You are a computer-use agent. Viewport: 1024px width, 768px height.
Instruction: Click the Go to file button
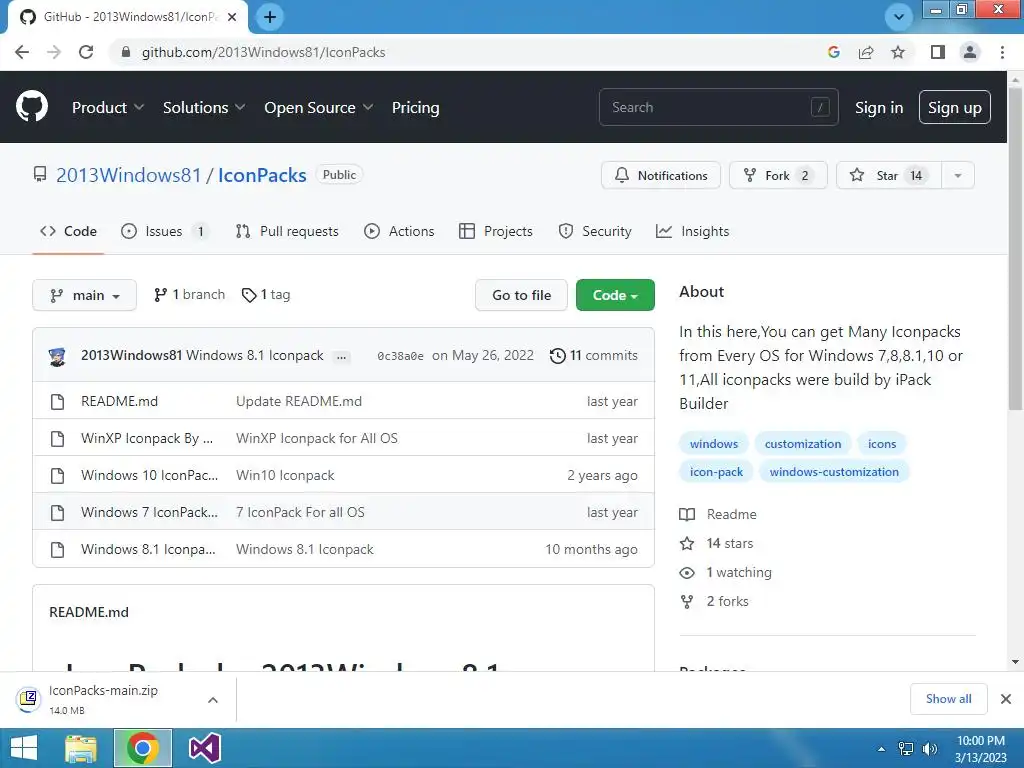521,295
